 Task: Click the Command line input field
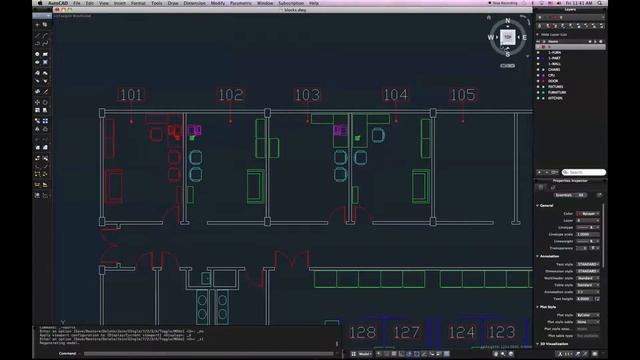pos(208,354)
